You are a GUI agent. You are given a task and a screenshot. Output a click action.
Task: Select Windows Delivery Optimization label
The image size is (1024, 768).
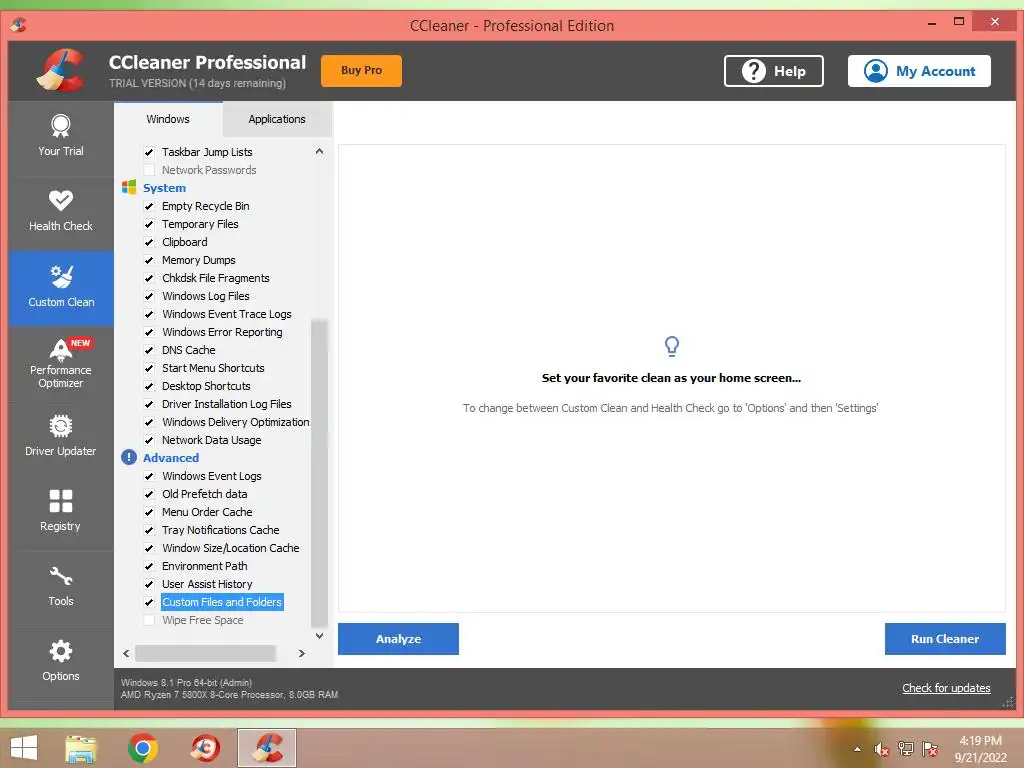(x=236, y=422)
